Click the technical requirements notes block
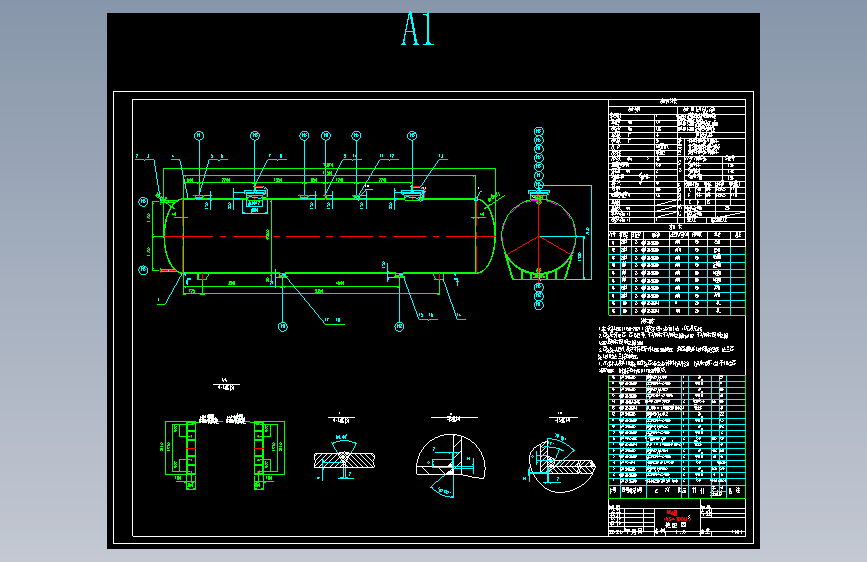This screenshot has height=562, width=867. click(668, 346)
